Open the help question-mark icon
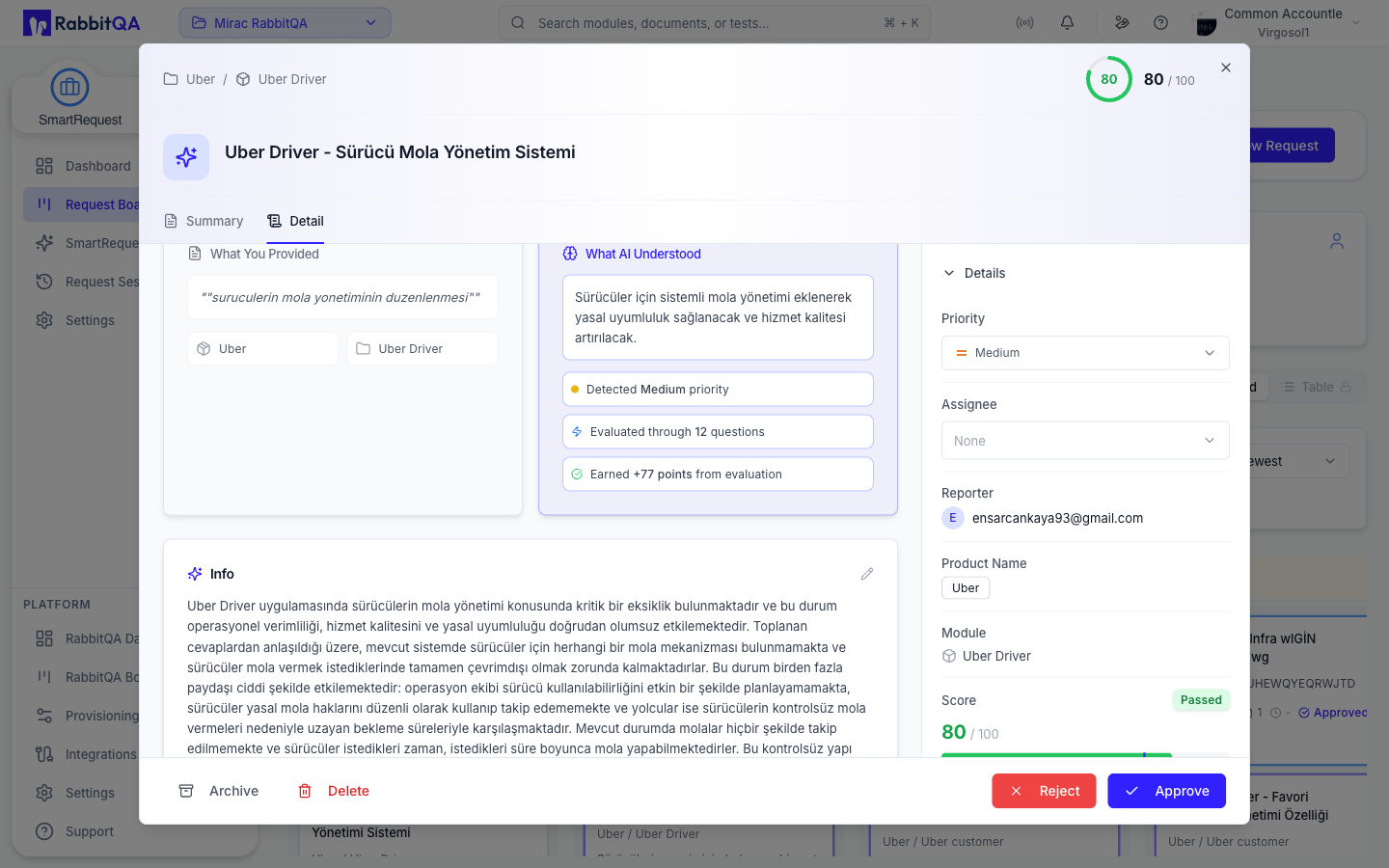Image resolution: width=1389 pixels, height=868 pixels. [x=1161, y=23]
